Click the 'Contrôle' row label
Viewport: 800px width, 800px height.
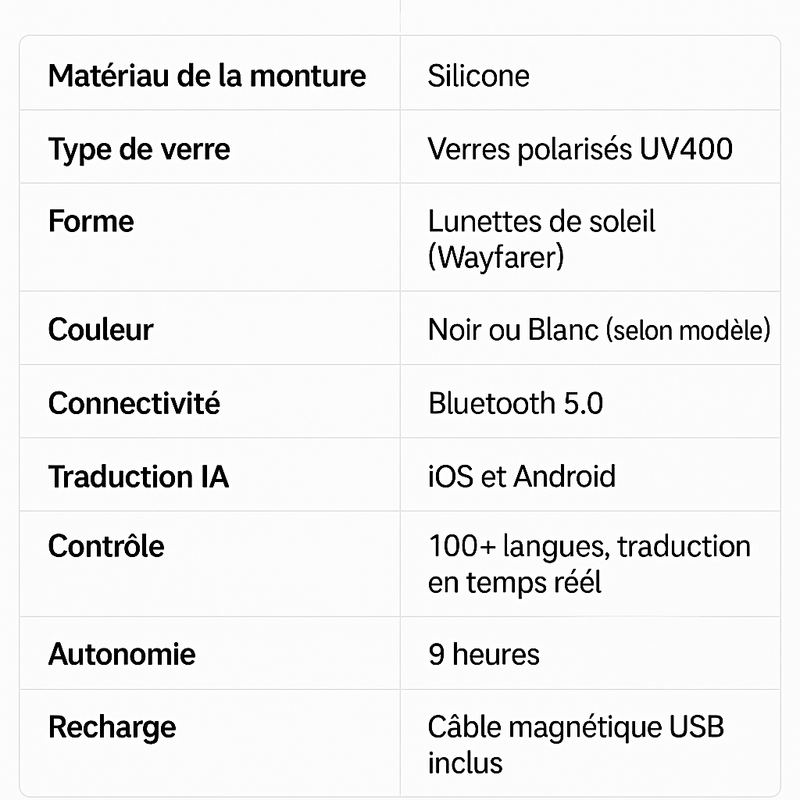[106, 546]
